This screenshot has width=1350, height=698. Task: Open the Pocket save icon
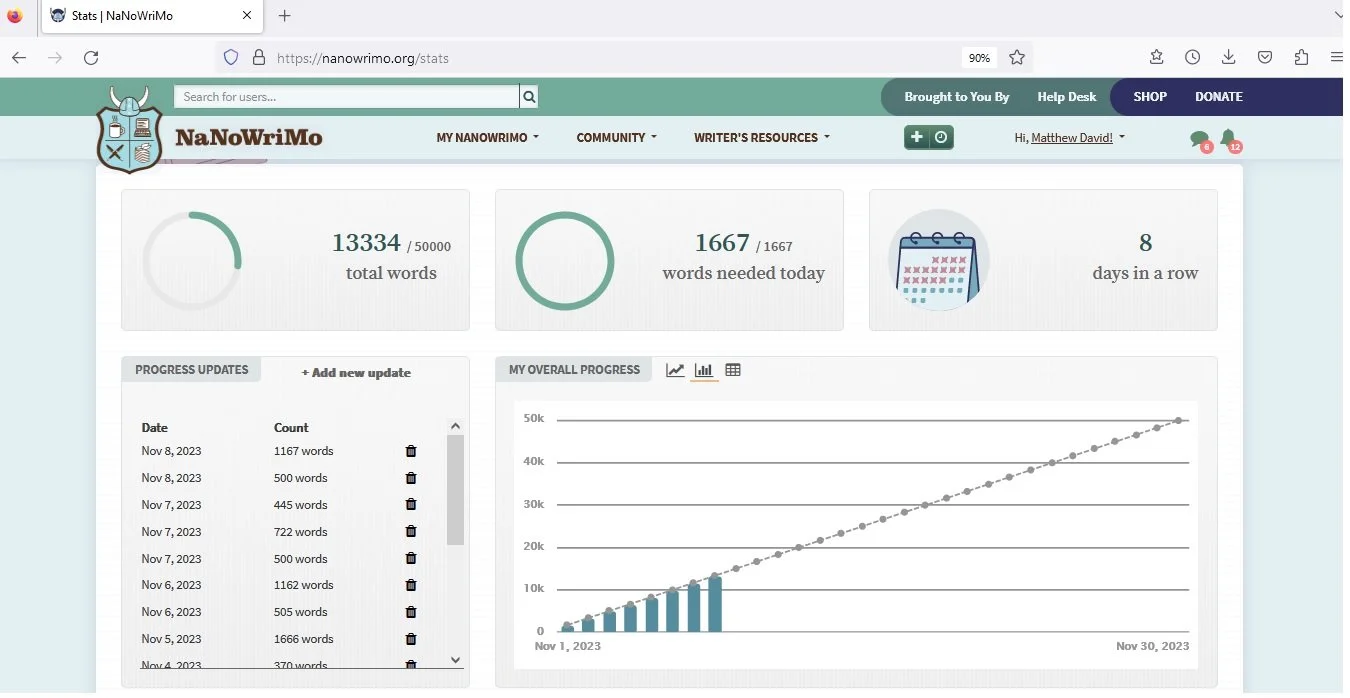click(x=1265, y=58)
